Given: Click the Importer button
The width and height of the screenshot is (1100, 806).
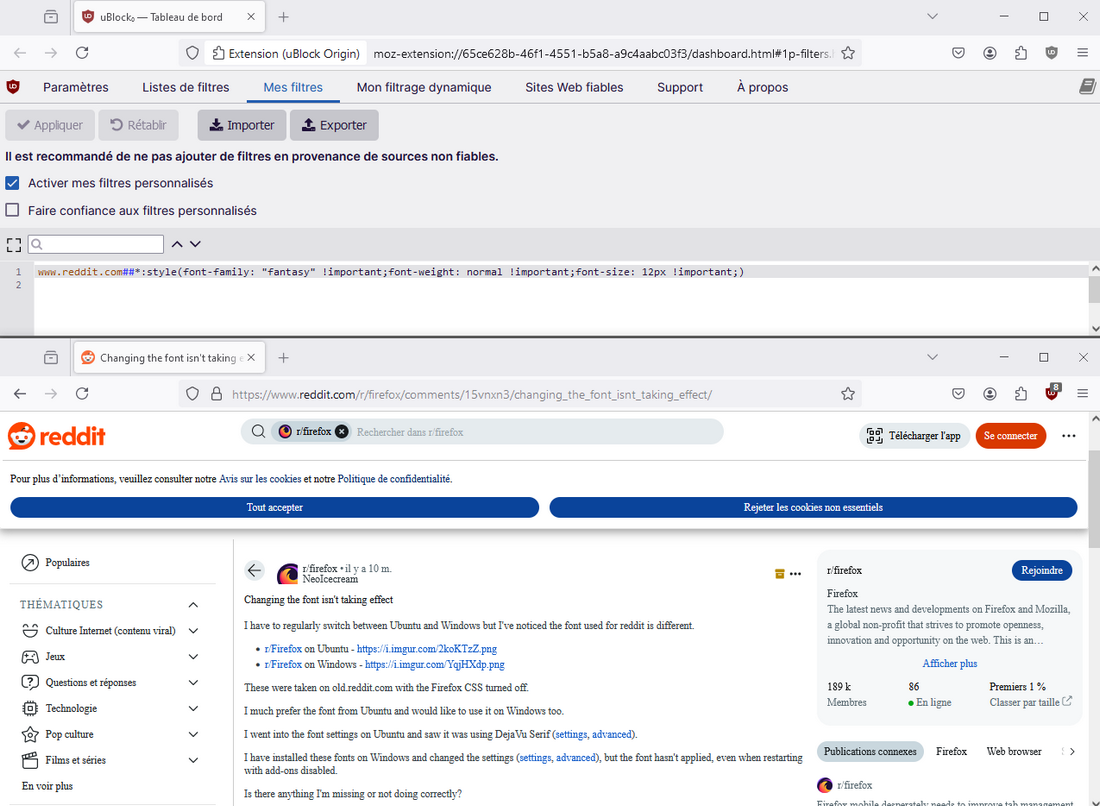Looking at the screenshot, I should click(242, 125).
